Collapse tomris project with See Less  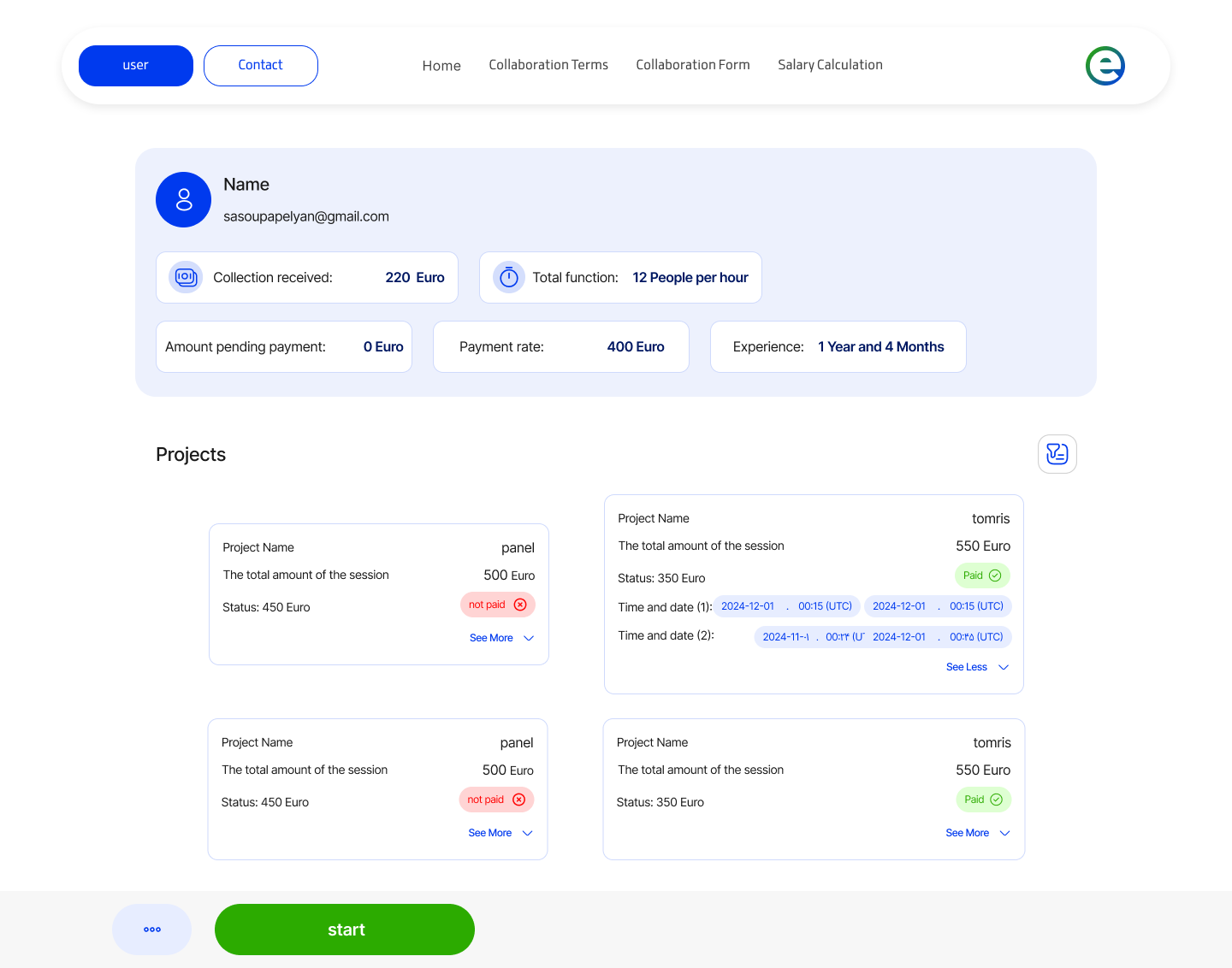pos(977,667)
